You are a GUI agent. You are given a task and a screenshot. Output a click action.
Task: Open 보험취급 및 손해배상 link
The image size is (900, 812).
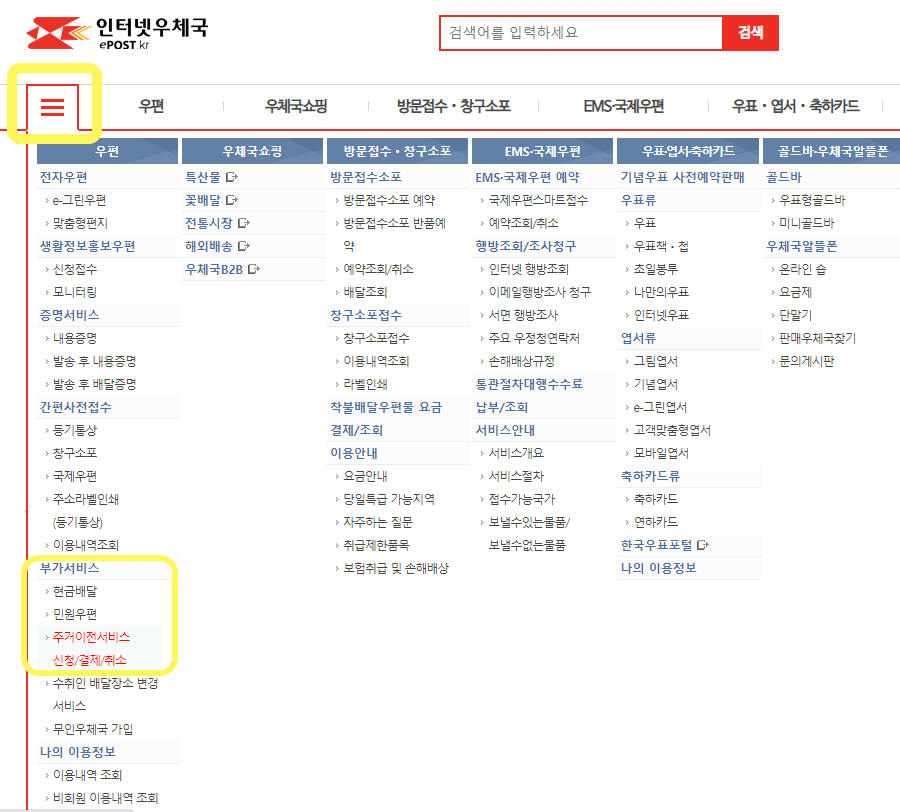tap(396, 568)
